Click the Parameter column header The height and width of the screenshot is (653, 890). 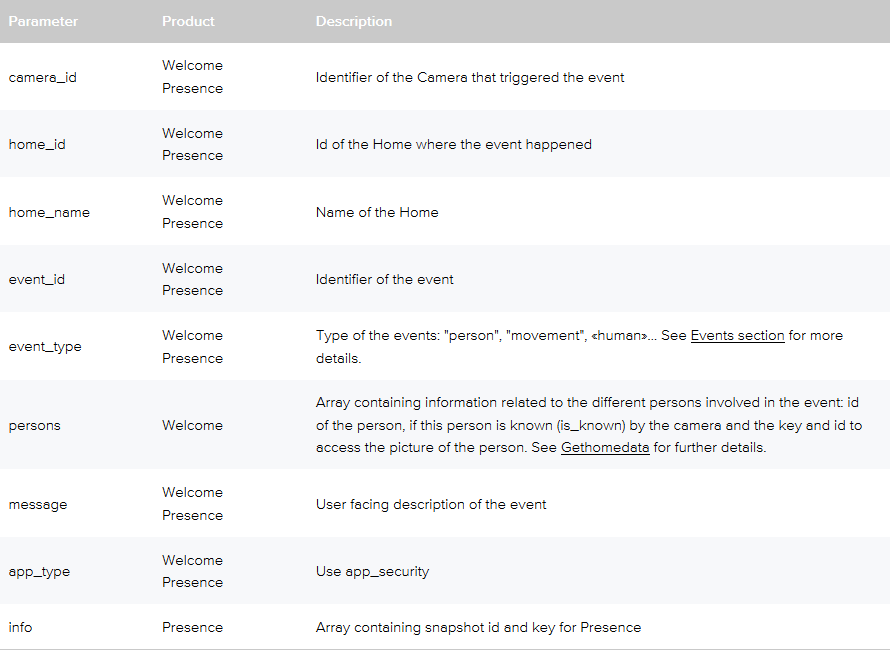pyautogui.click(x=43, y=22)
